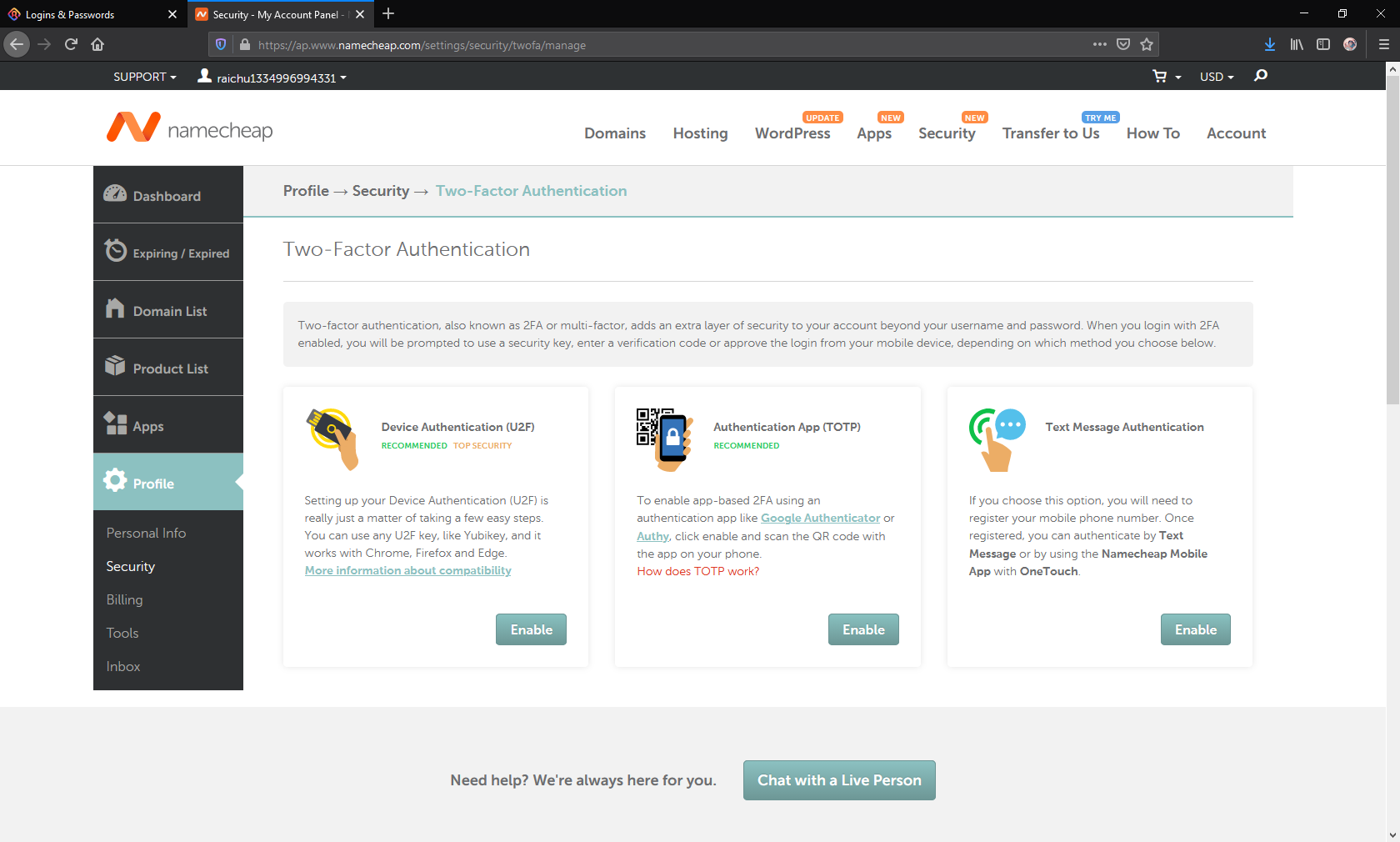Open the Authy link
The height and width of the screenshot is (842, 1400).
[652, 536]
